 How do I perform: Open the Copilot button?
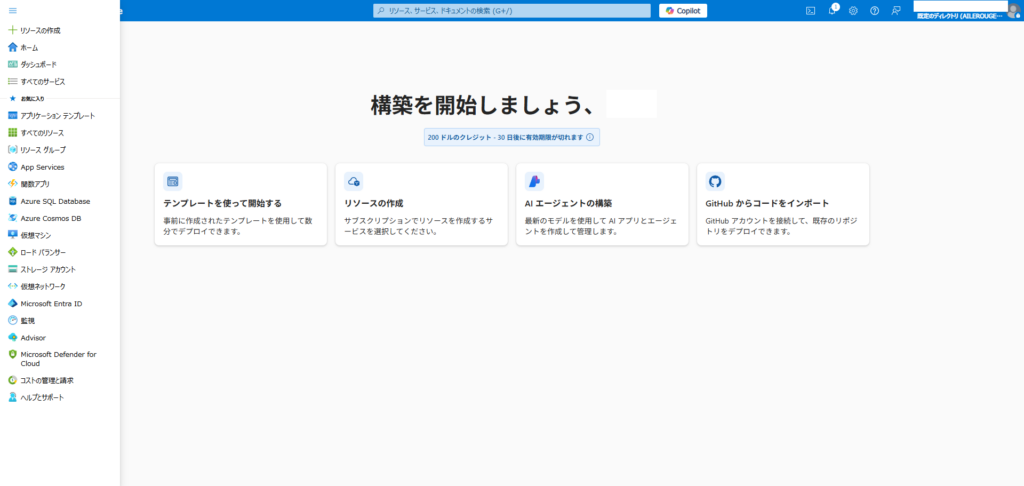click(682, 10)
